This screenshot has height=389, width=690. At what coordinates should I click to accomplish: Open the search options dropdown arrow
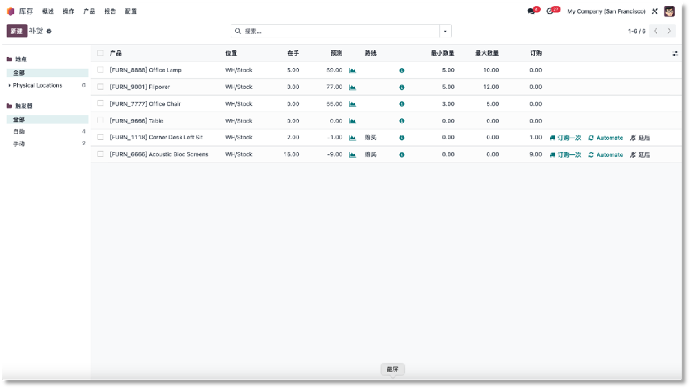445,31
